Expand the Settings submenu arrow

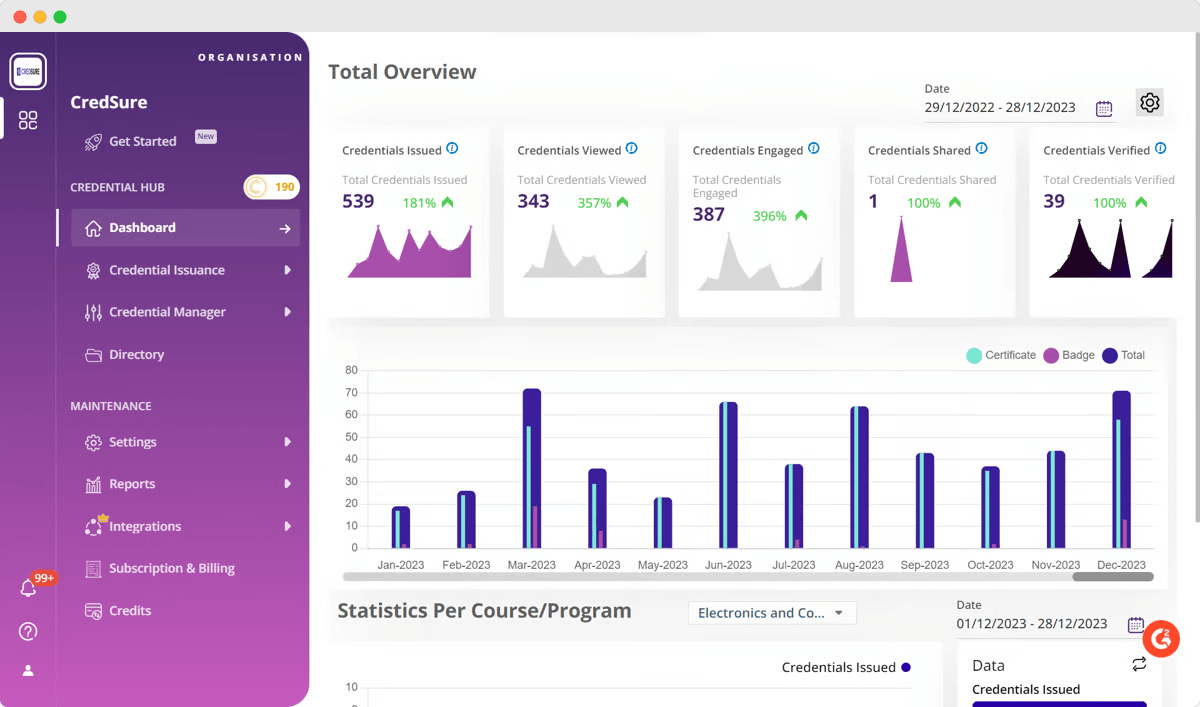(x=287, y=442)
